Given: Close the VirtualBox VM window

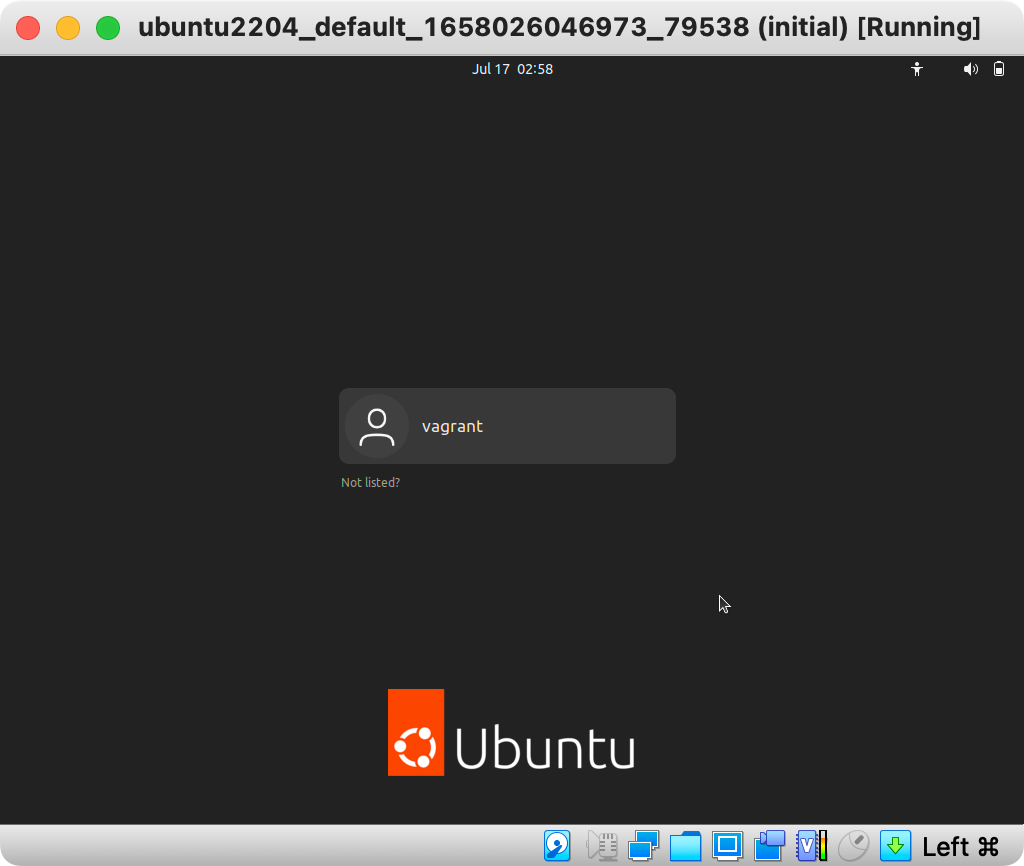Looking at the screenshot, I should pyautogui.click(x=28, y=28).
